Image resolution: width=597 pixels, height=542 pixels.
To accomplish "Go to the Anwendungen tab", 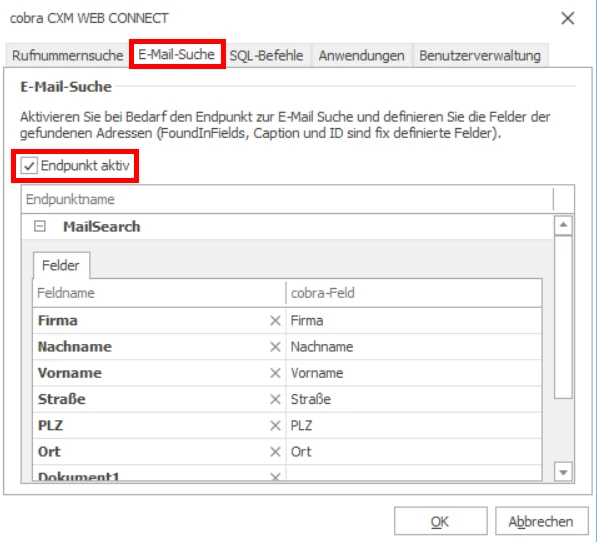I will [x=361, y=56].
